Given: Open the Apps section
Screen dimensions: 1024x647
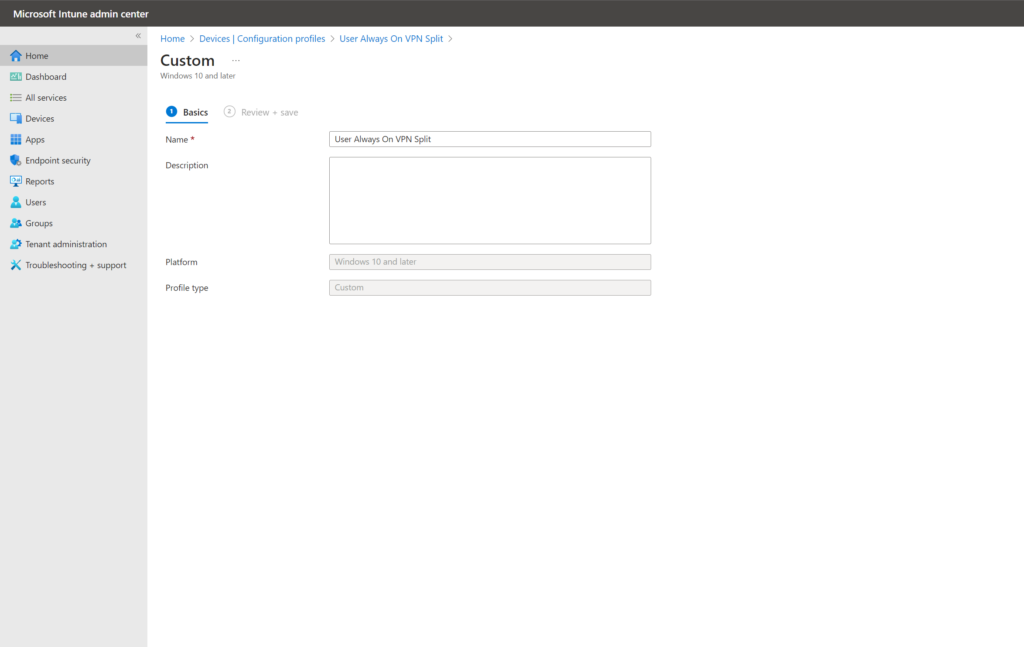Looking at the screenshot, I should click(x=35, y=139).
